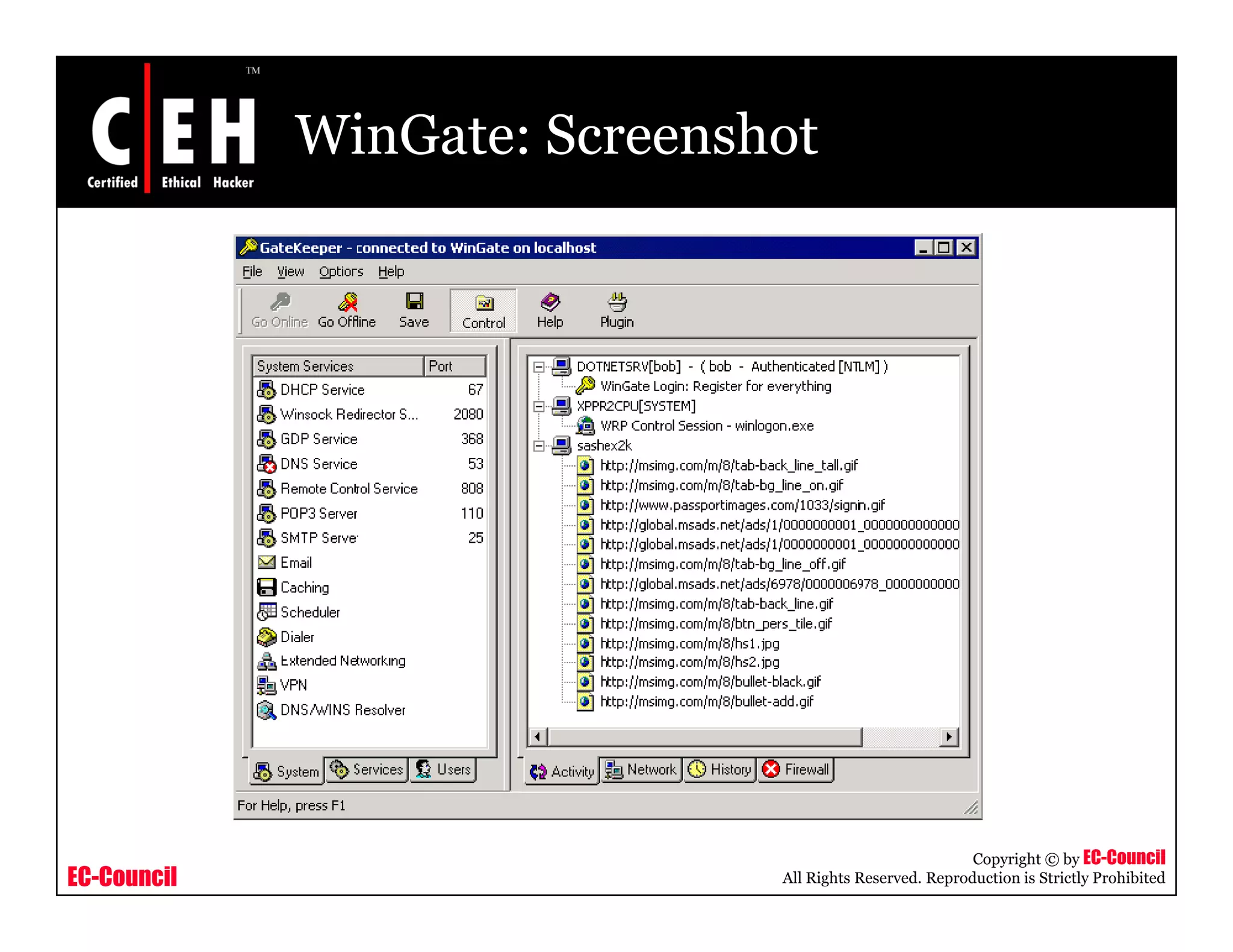
Task: Select the Remote Control Service icon
Action: point(266,488)
